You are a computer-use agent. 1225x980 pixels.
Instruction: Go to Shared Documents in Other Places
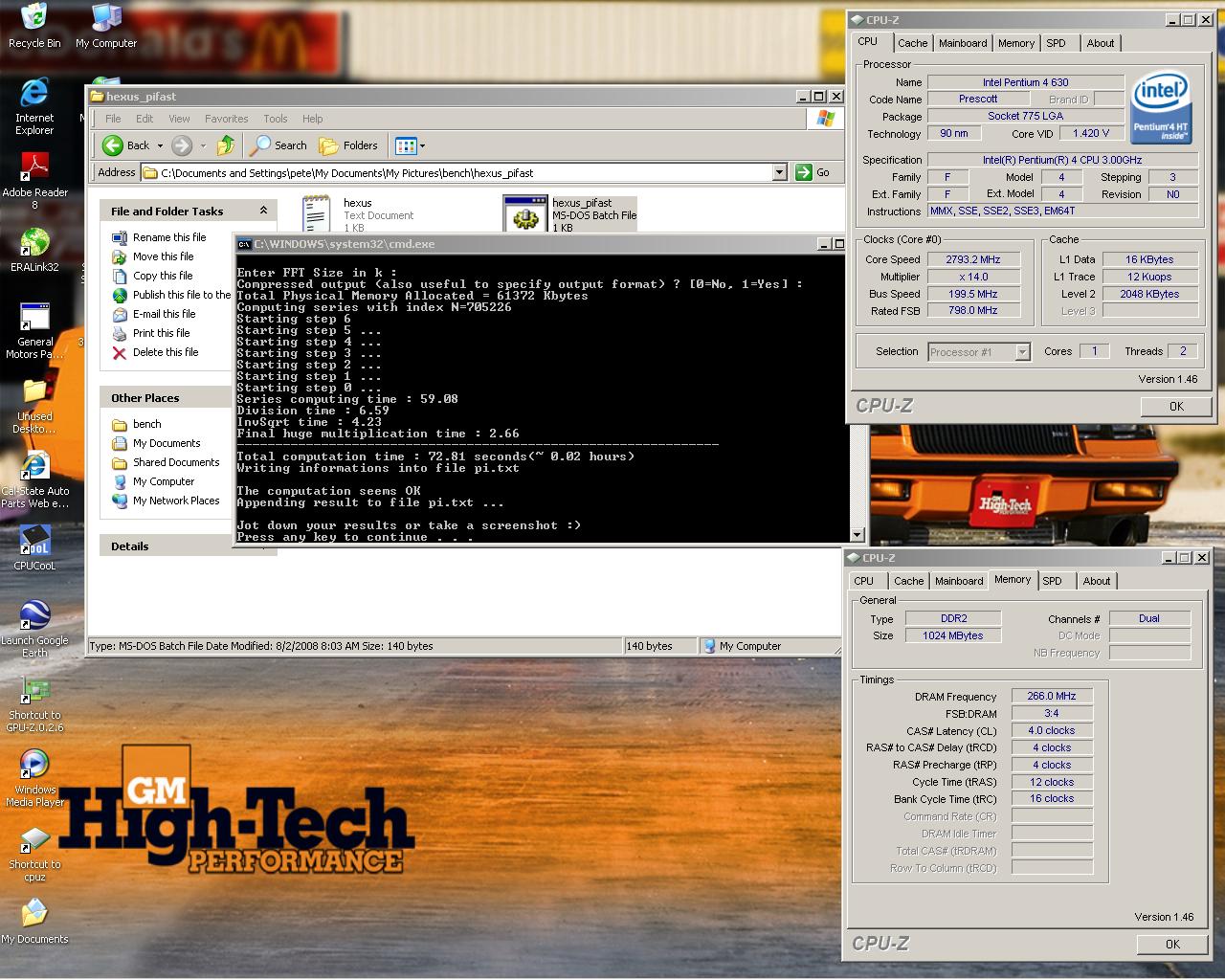[x=166, y=462]
